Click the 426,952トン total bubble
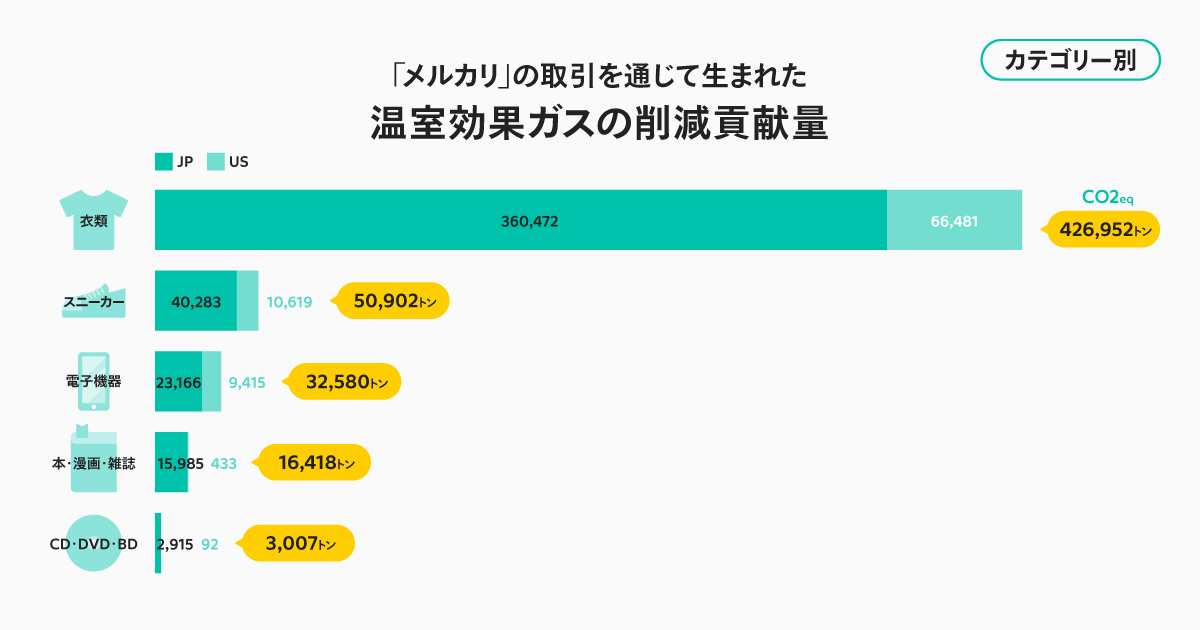1200x630 pixels. coord(1104,230)
